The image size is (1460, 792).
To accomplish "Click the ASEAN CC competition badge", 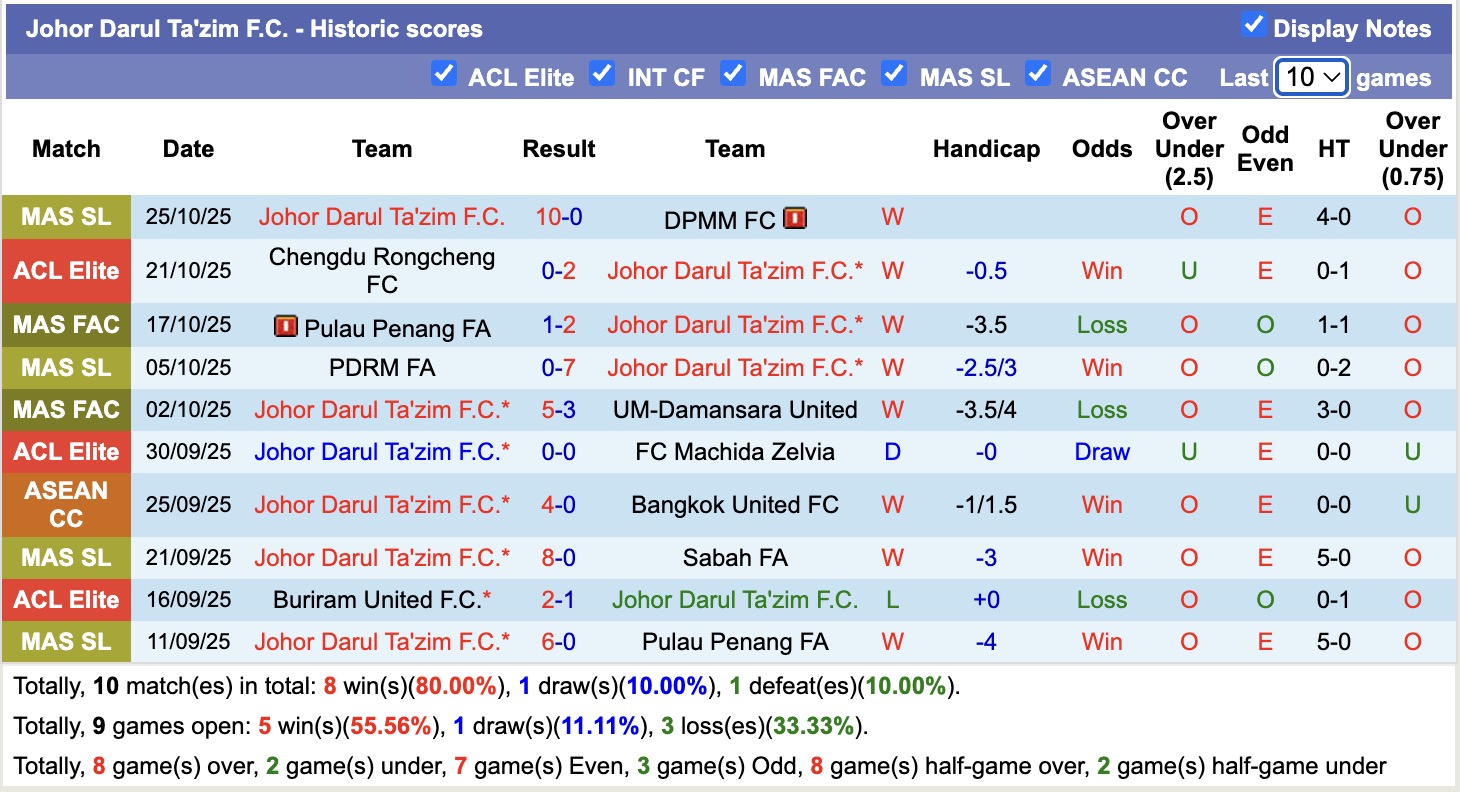I will pos(66,504).
